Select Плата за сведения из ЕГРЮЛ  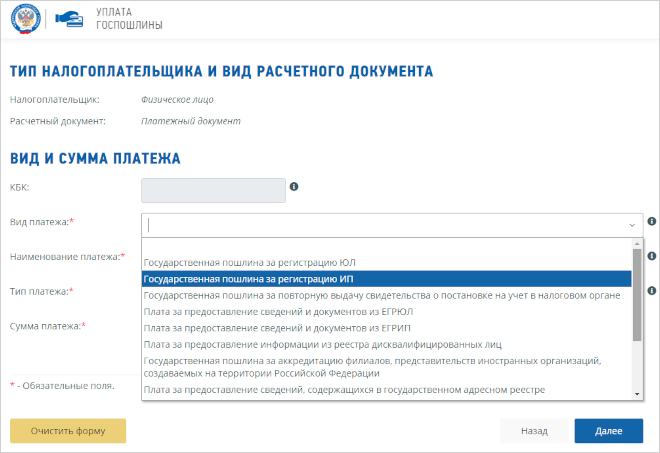point(386,312)
